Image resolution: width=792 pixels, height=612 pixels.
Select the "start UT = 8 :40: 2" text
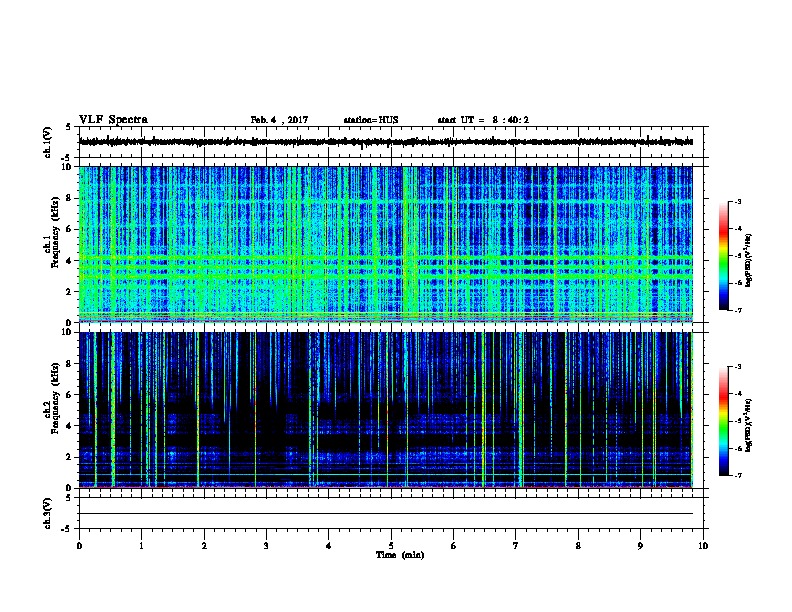[x=483, y=120]
